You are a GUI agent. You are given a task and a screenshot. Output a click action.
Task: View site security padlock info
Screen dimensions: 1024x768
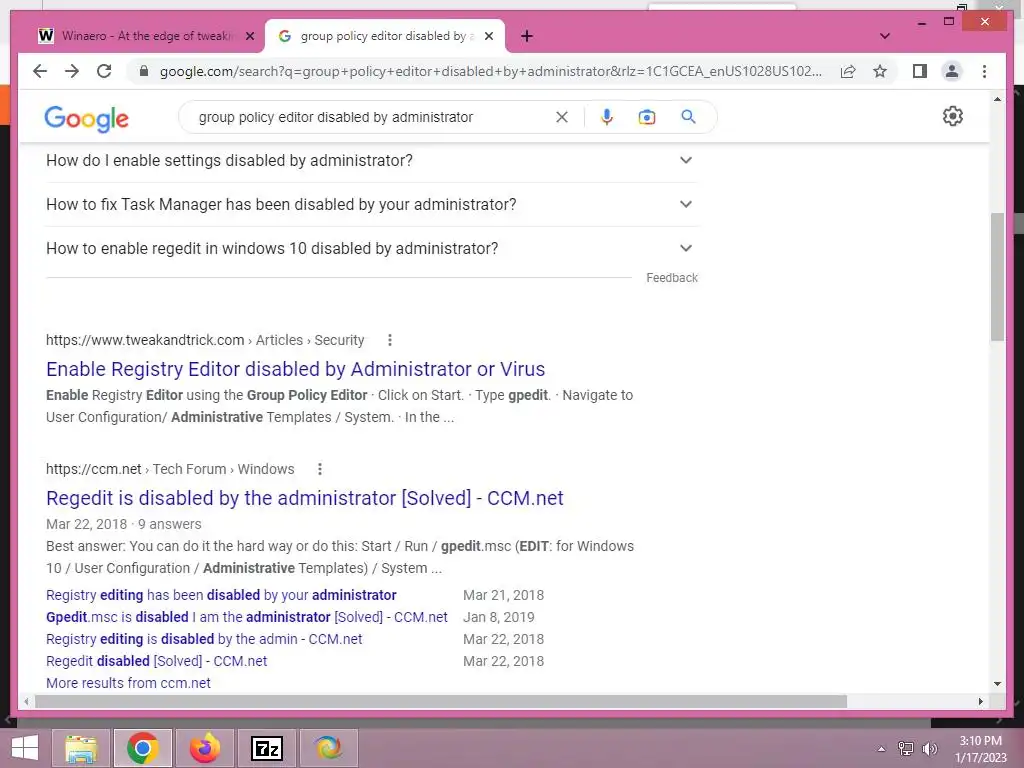pyautogui.click(x=144, y=71)
